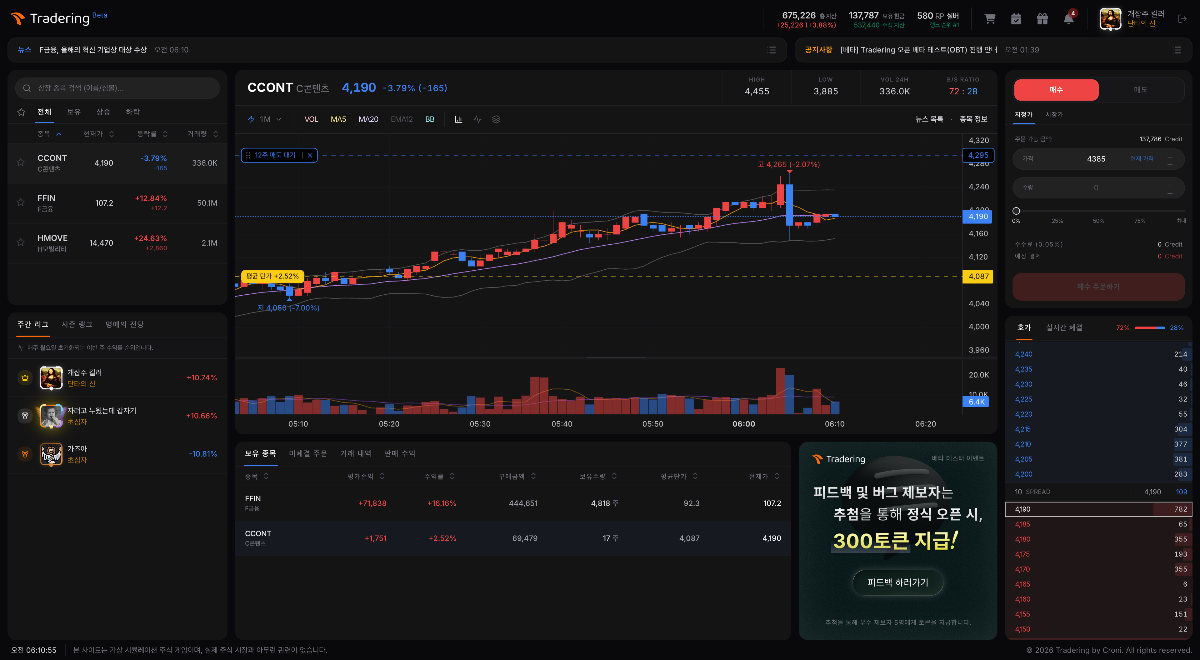Sort watchlist by current price column

pyautogui.click(x=98, y=133)
